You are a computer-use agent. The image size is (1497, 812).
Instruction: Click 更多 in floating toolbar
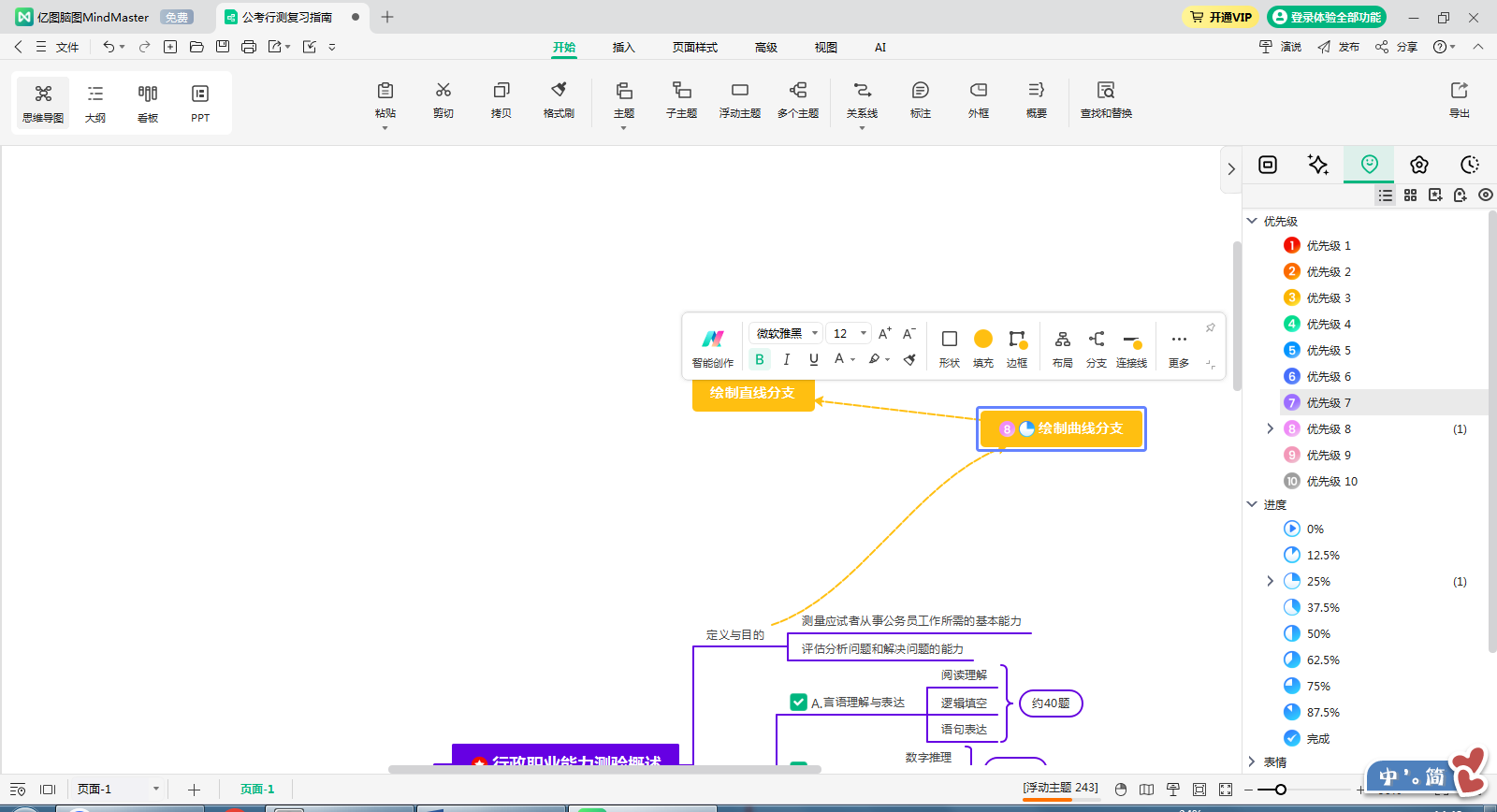click(1179, 348)
